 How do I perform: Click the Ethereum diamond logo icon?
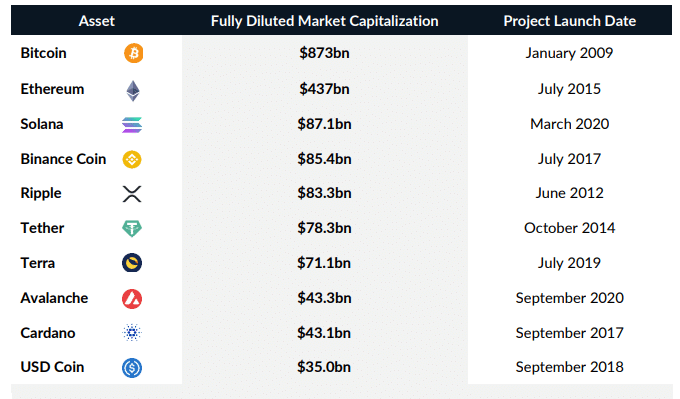(x=133, y=91)
